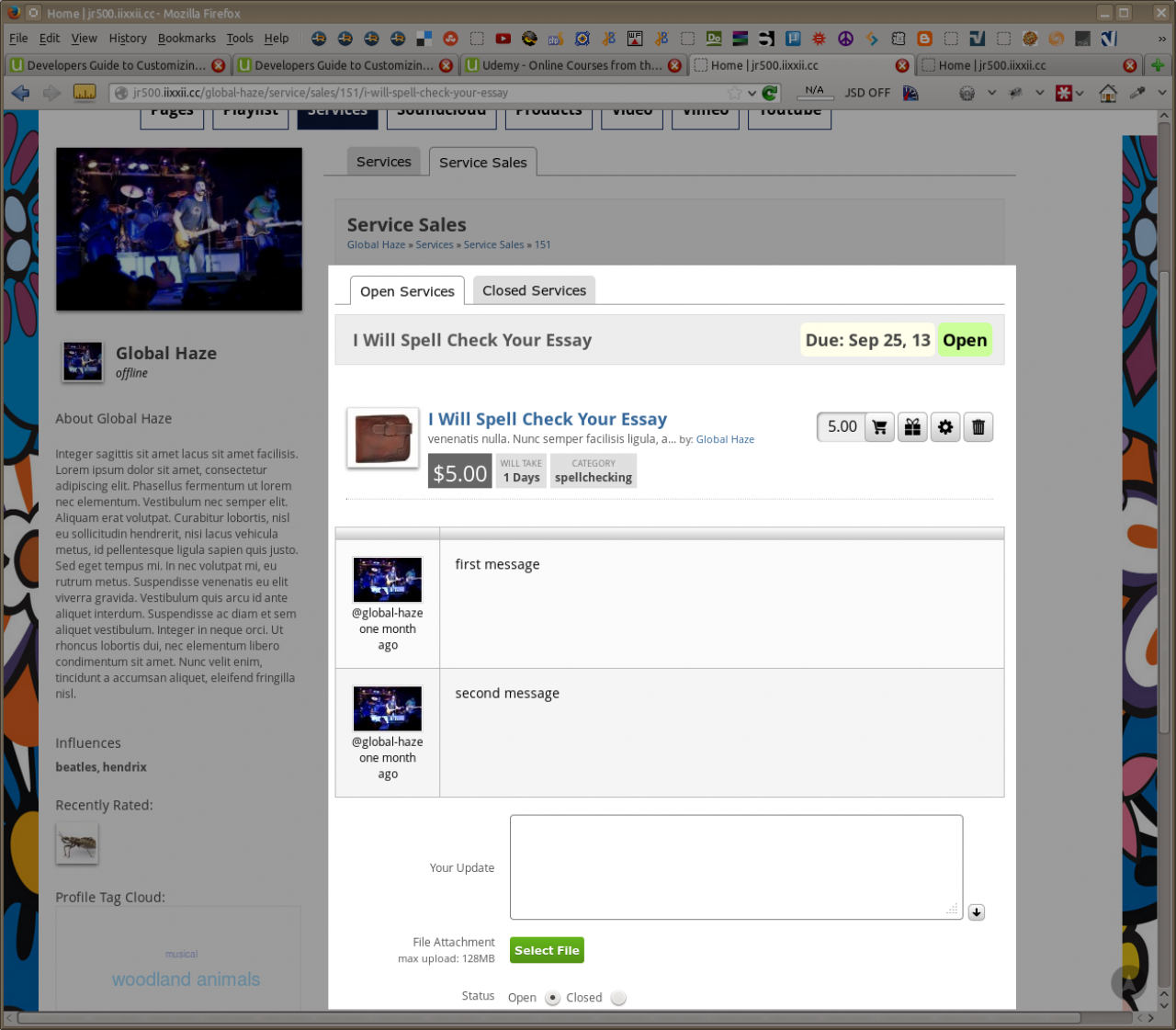This screenshot has width=1176, height=1030.
Task: Open the service settings gear button
Action: pos(945,427)
